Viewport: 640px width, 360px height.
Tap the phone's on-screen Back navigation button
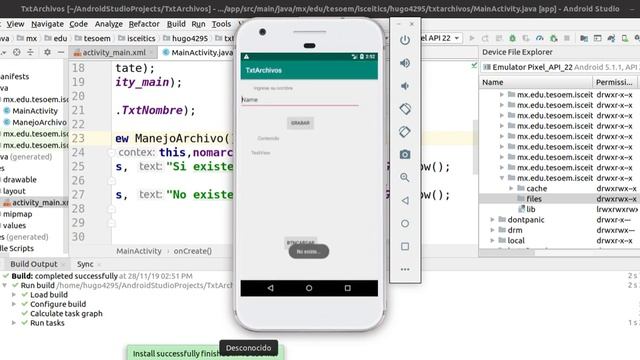(x=270, y=288)
